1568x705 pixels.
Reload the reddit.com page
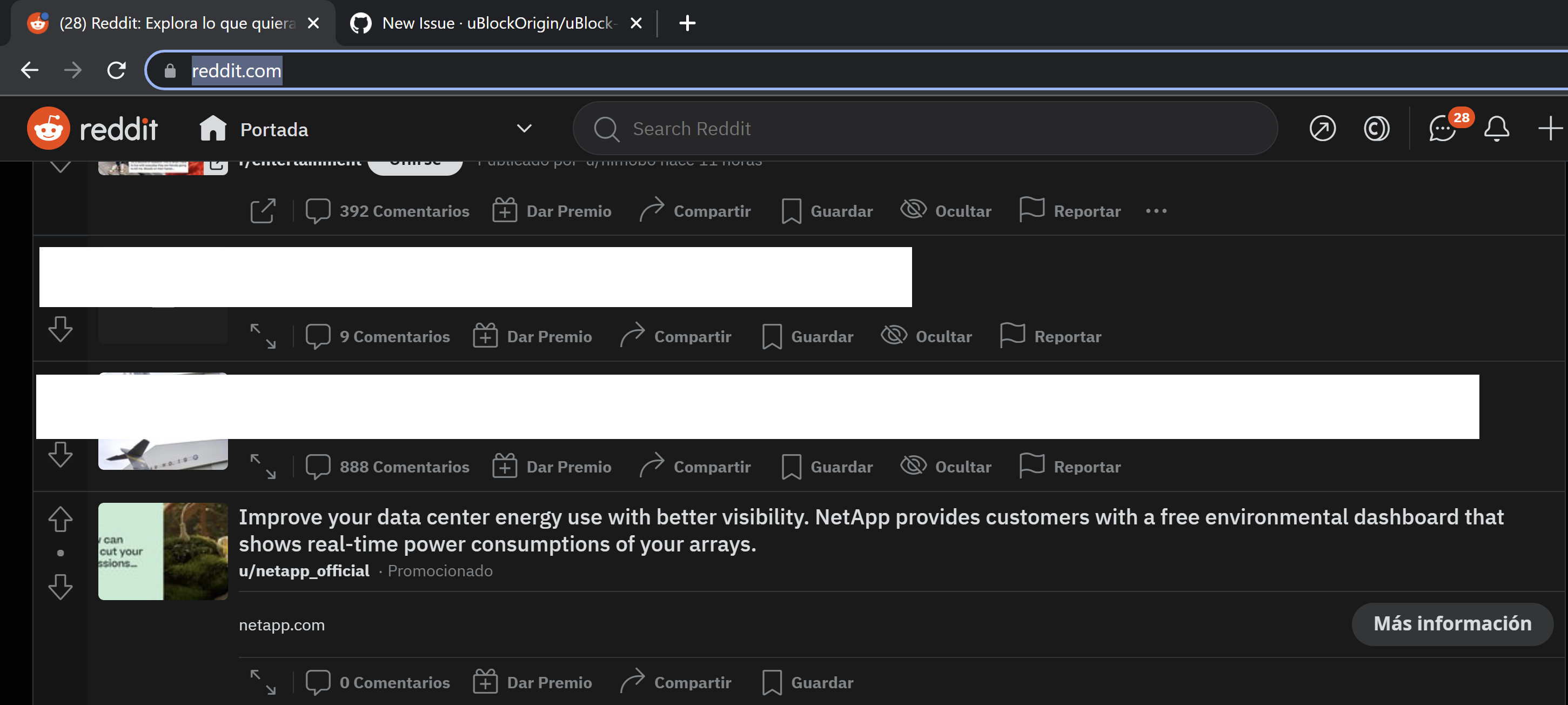pos(116,71)
